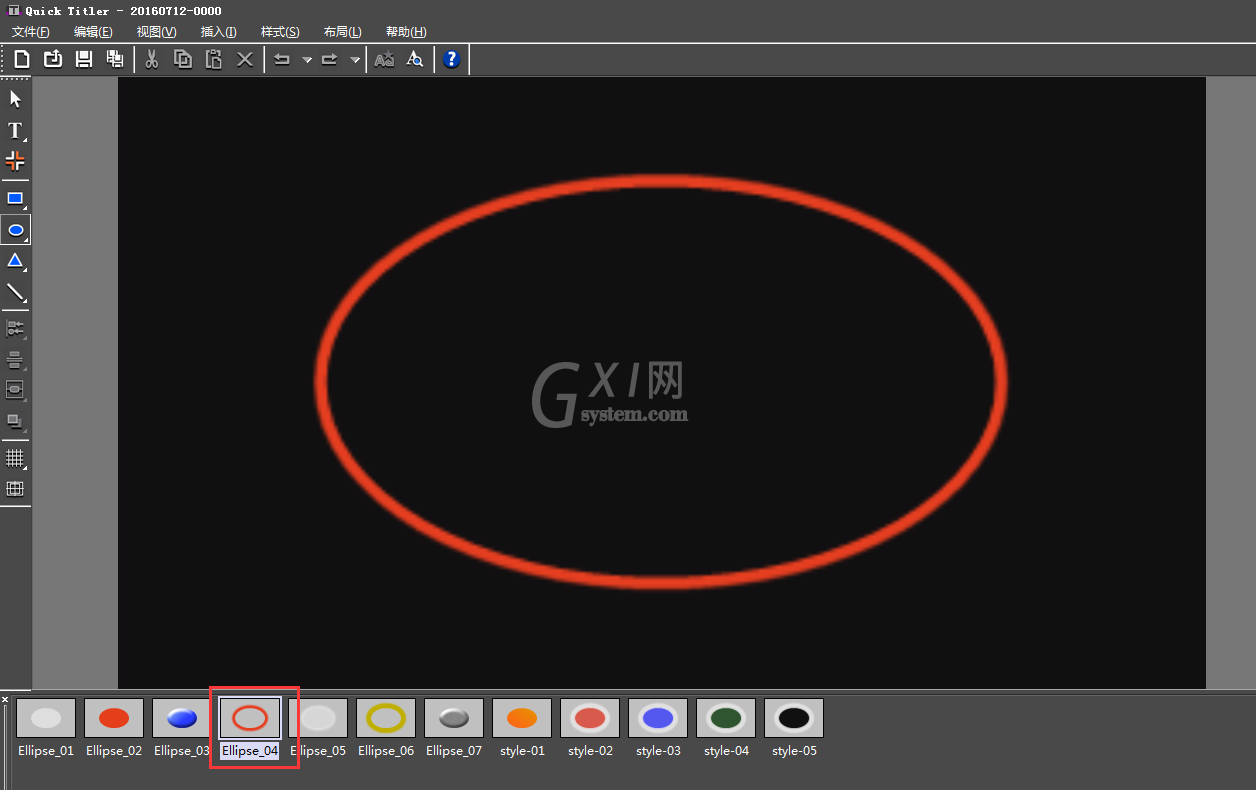
Task: Toggle the grid display icon
Action: click(15, 458)
